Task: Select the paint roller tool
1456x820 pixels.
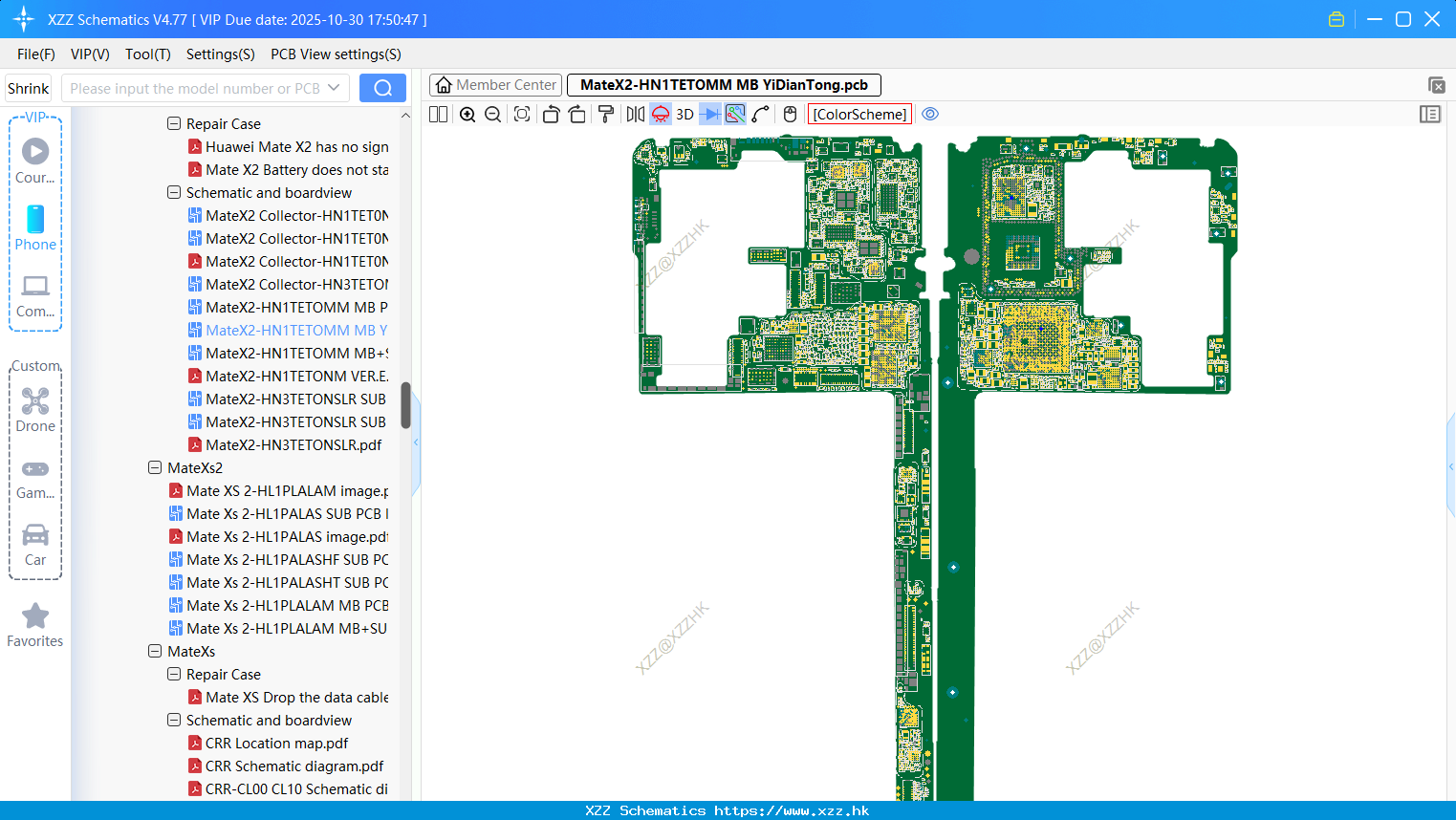Action: (606, 114)
